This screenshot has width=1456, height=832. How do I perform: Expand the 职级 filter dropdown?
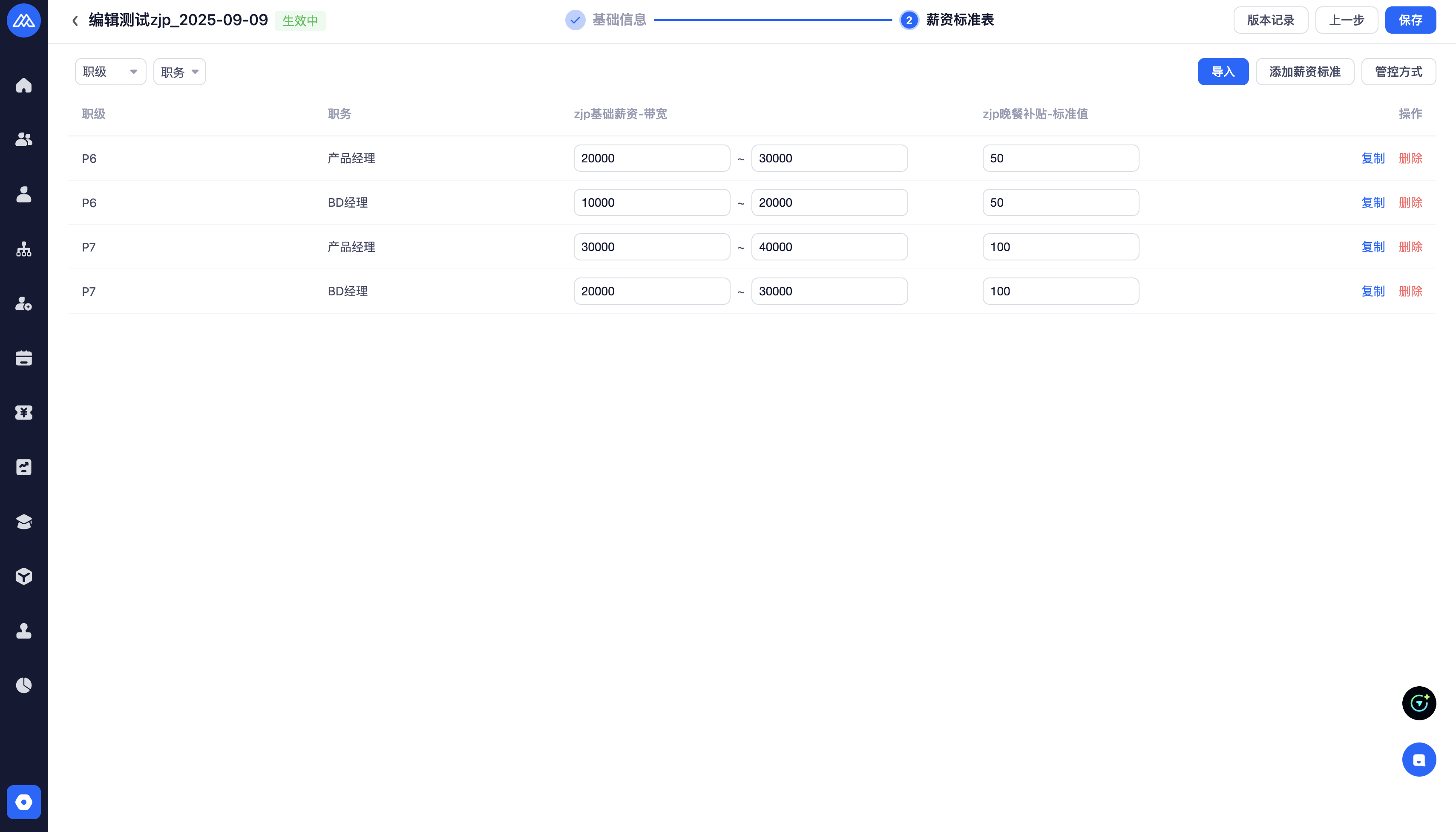tap(110, 72)
